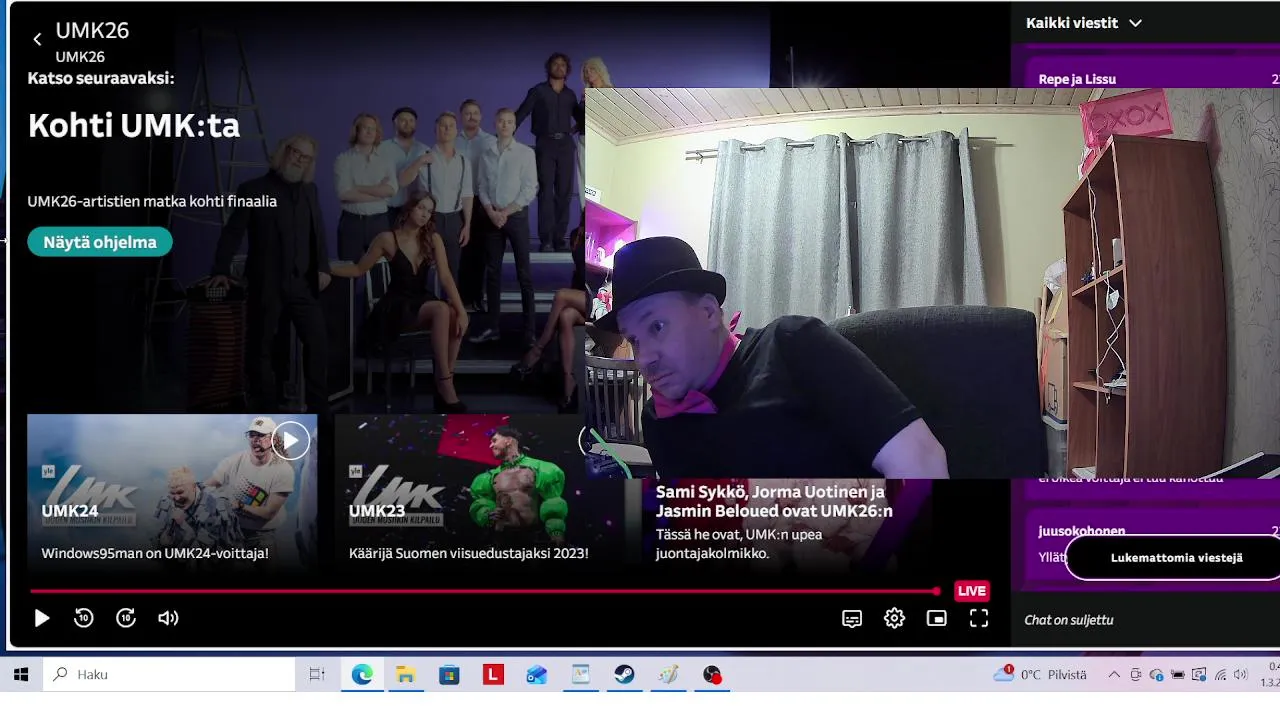Click the system tray volume icon

click(1241, 675)
